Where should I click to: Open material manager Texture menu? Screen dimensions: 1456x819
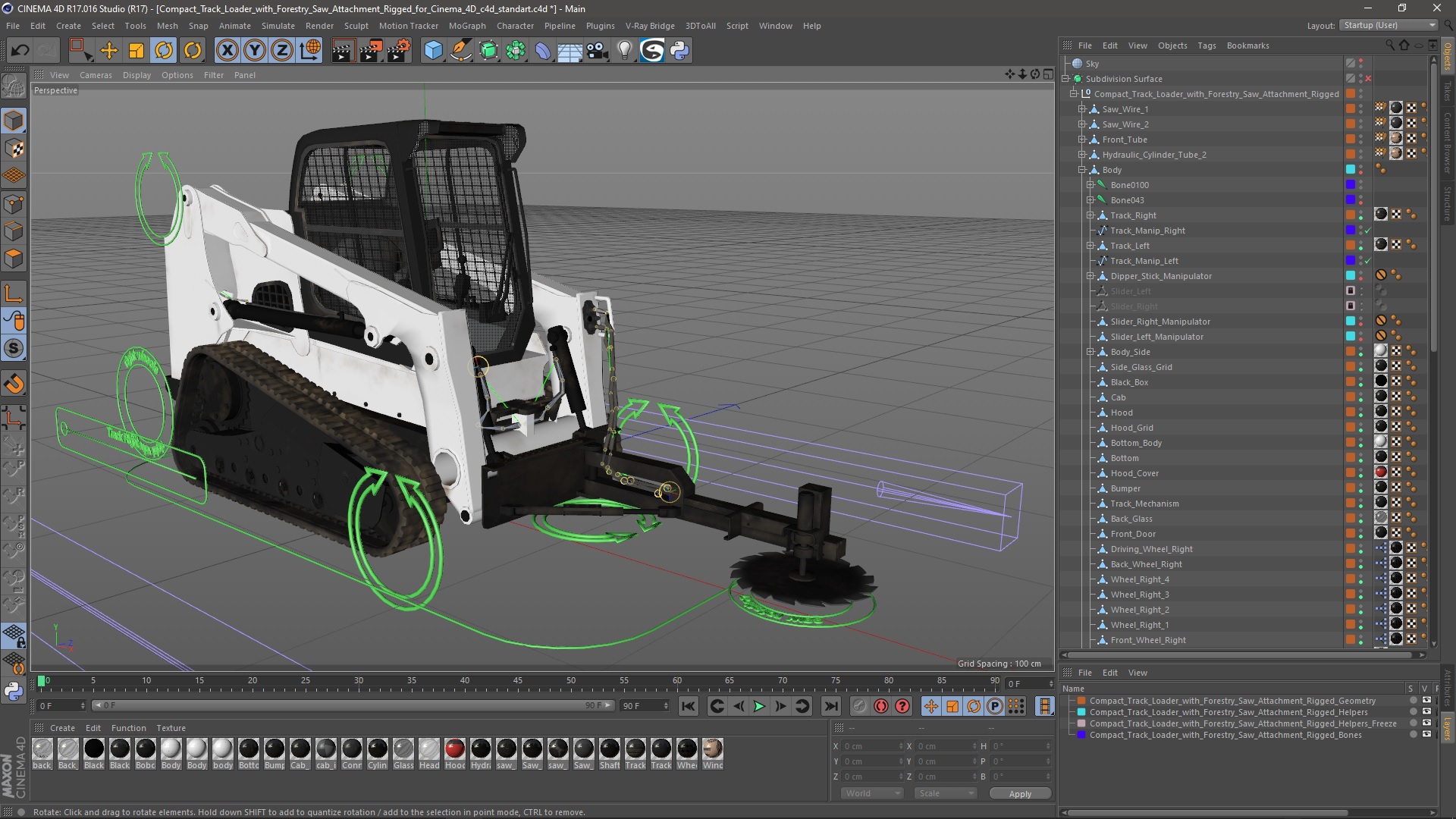171,728
